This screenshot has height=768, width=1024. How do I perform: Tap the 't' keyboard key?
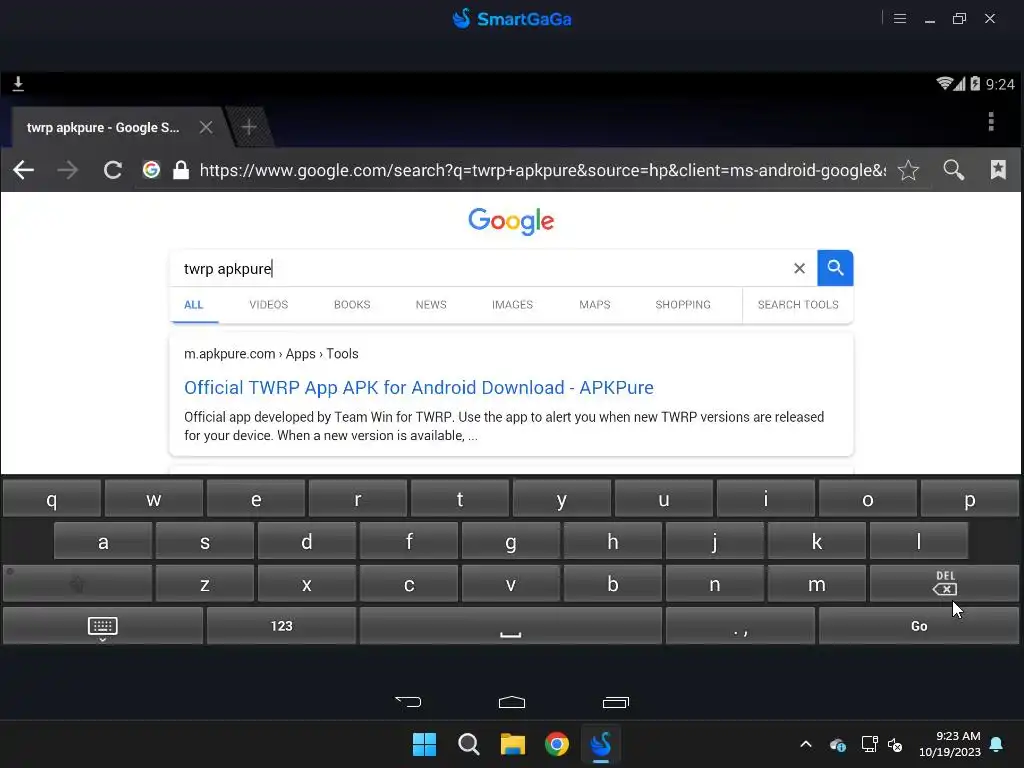pyautogui.click(x=460, y=499)
